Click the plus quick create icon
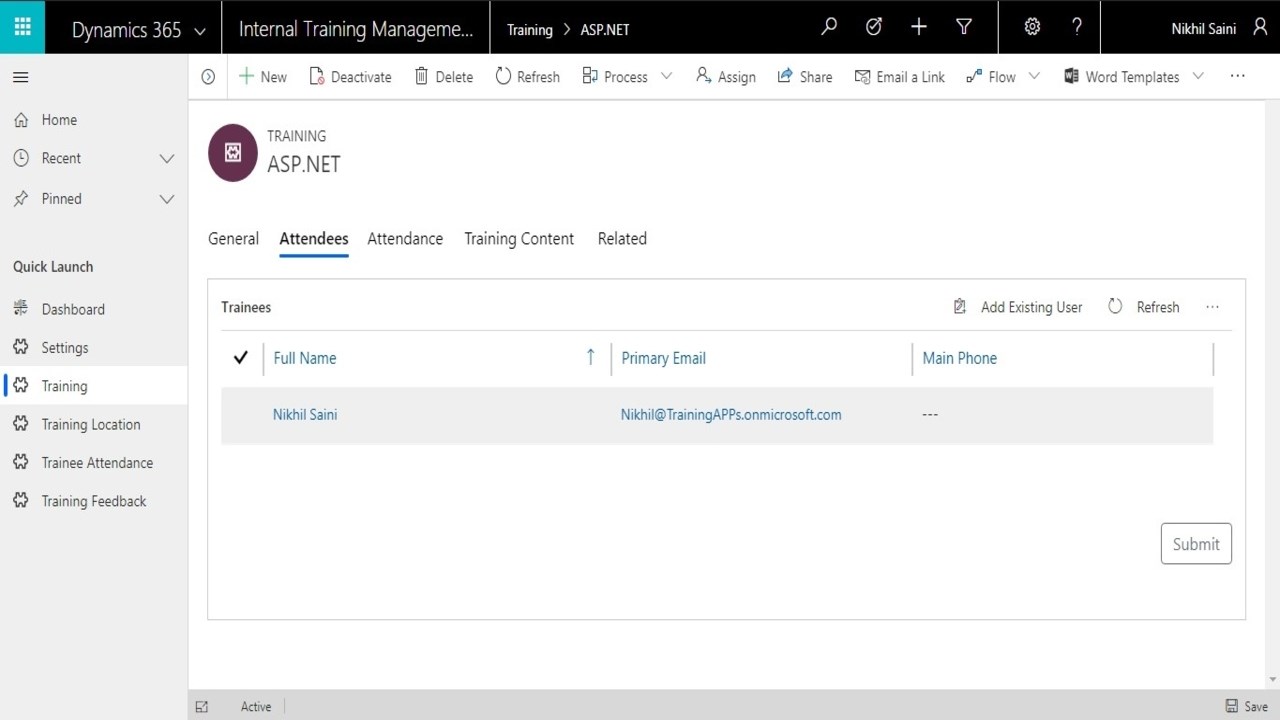This screenshot has width=1280, height=720. pyautogui.click(x=919, y=27)
